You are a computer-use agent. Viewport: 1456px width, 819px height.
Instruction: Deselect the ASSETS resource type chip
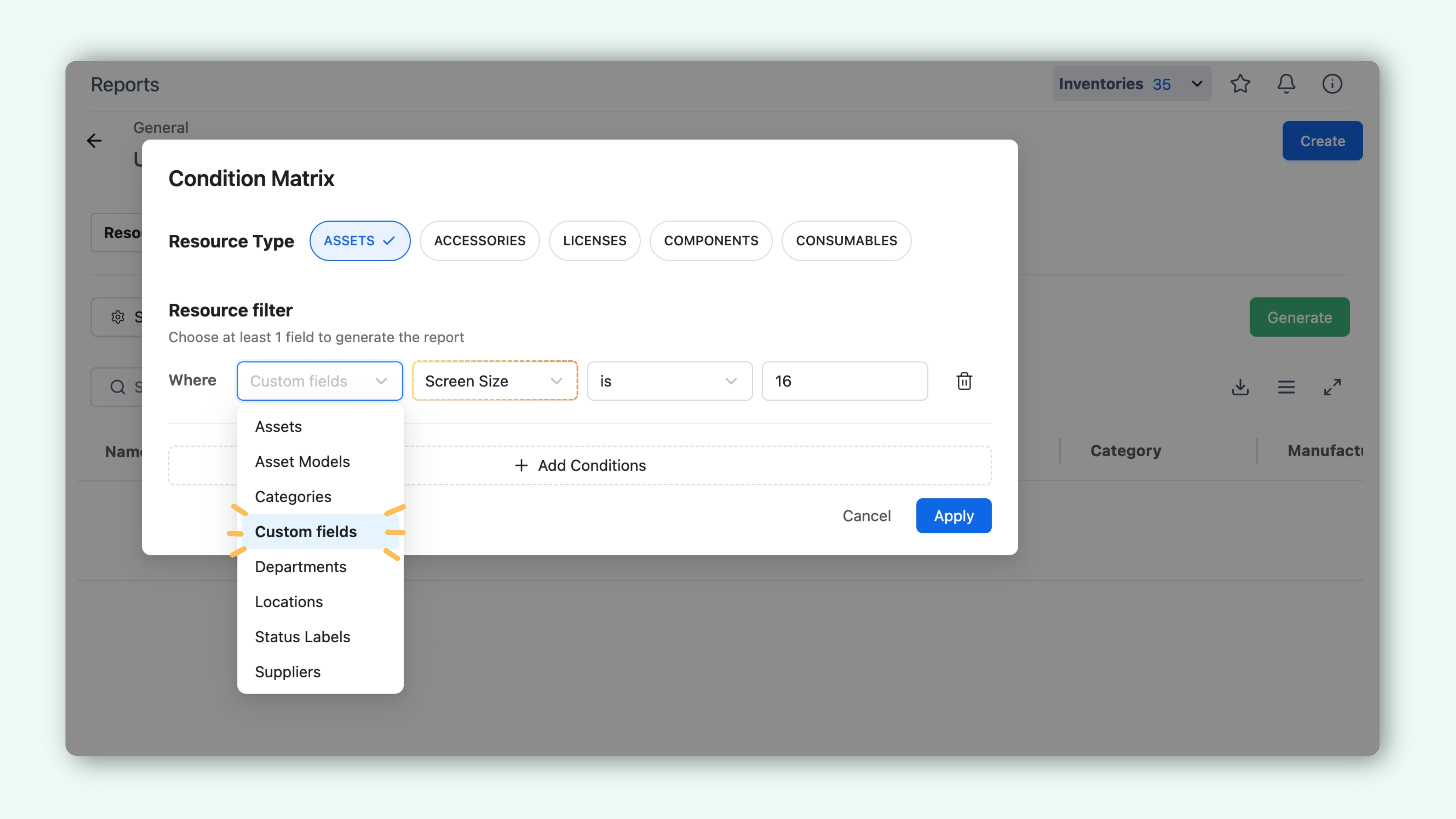[x=359, y=241]
